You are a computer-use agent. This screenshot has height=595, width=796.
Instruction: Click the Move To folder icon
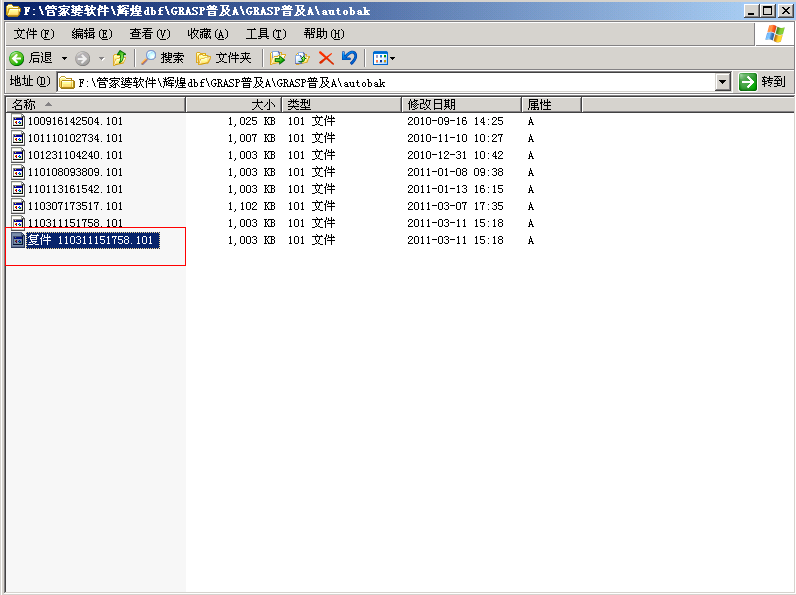tap(278, 58)
